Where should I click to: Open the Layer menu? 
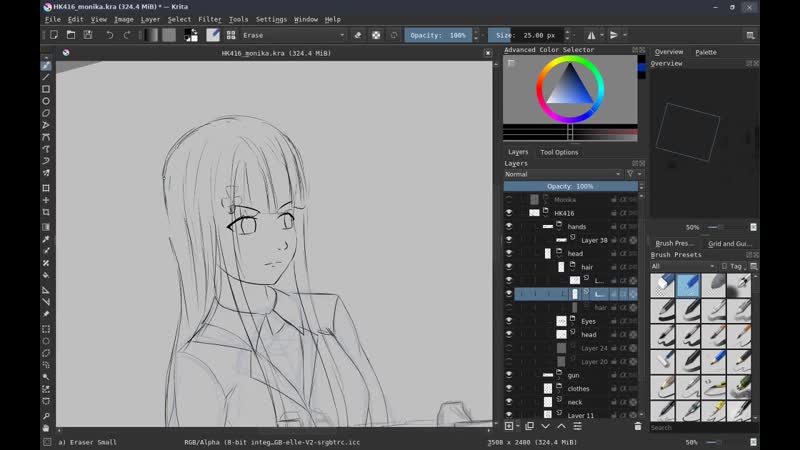tap(150, 19)
